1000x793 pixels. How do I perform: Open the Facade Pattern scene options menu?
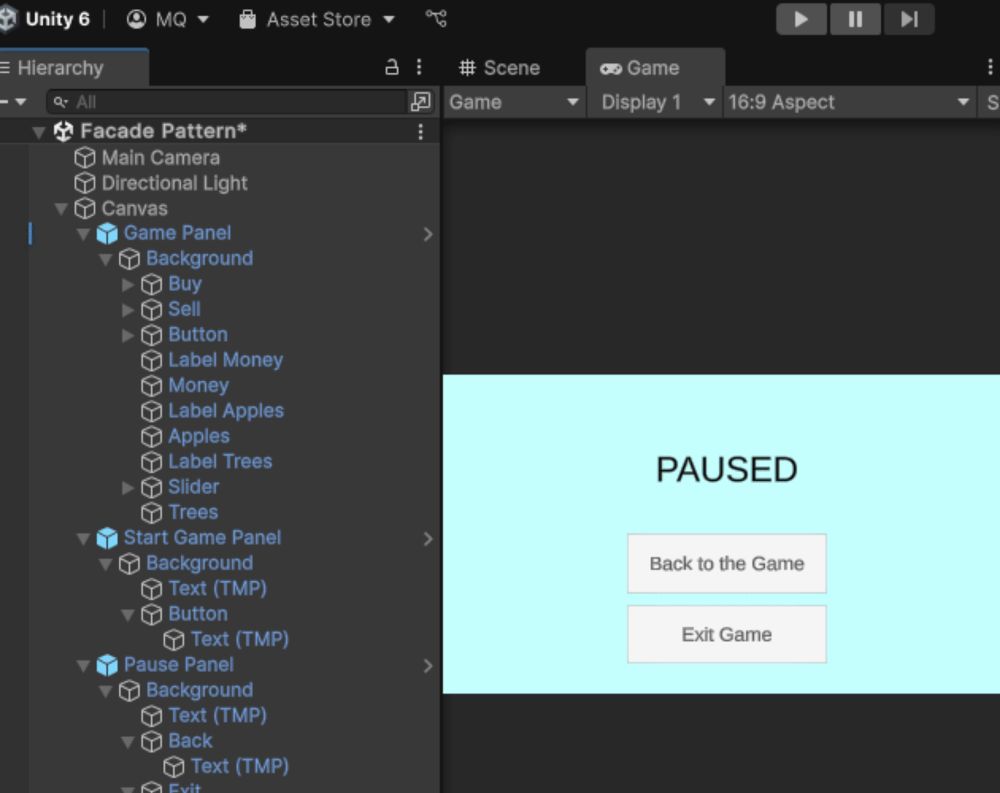420,131
